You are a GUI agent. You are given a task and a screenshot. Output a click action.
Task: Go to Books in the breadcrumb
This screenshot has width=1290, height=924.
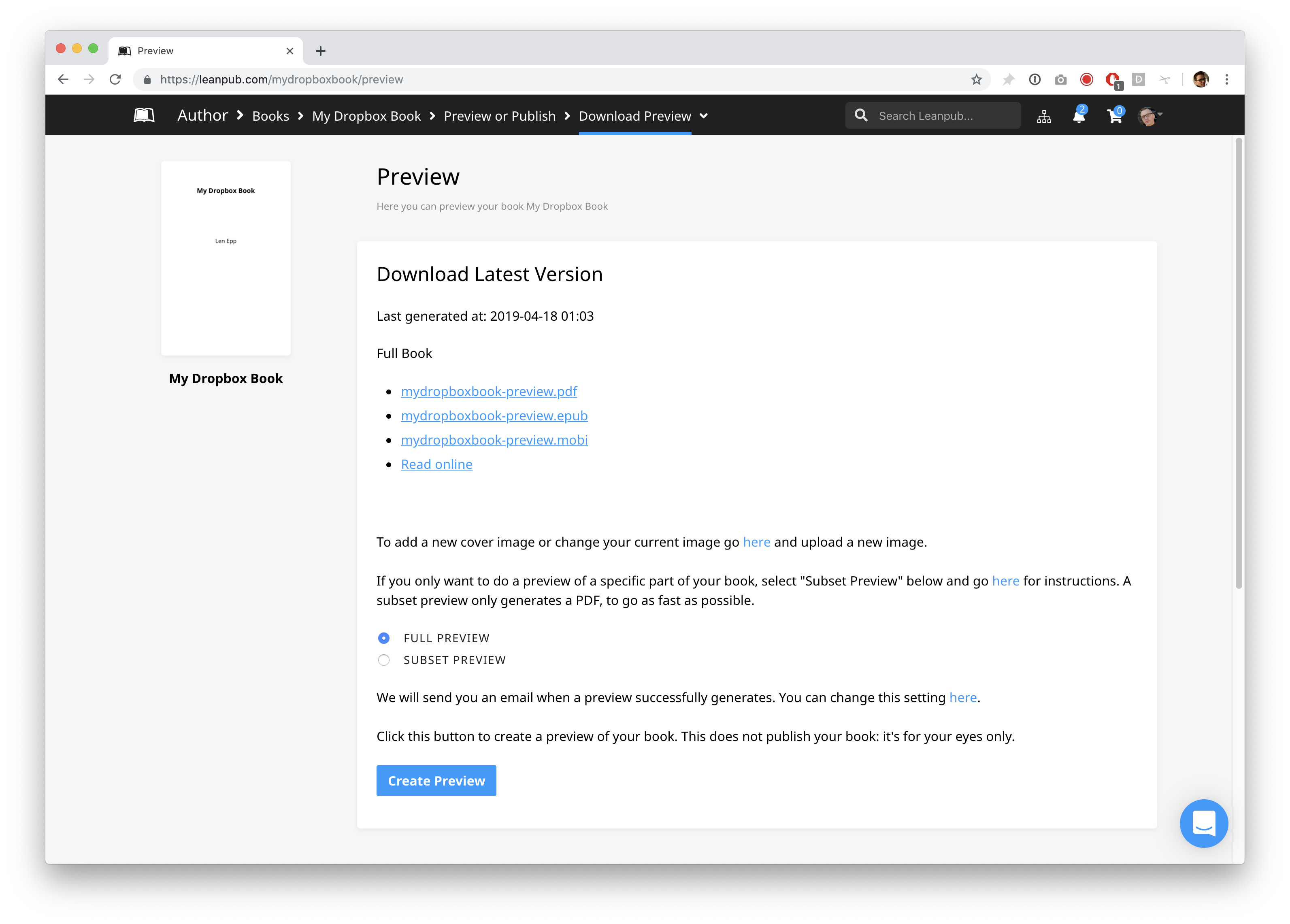point(271,116)
